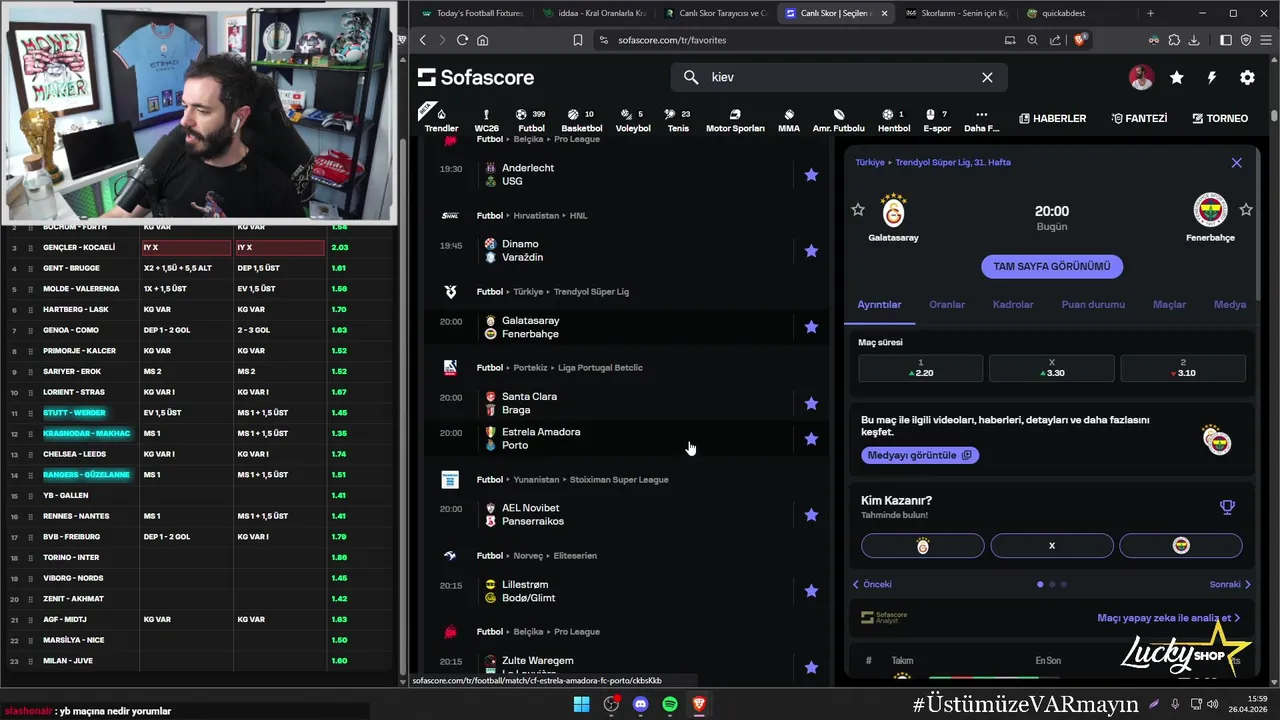Toggle favorite star for AEL Novibet - Panserraikos
1280x720 pixels.
tap(811, 515)
